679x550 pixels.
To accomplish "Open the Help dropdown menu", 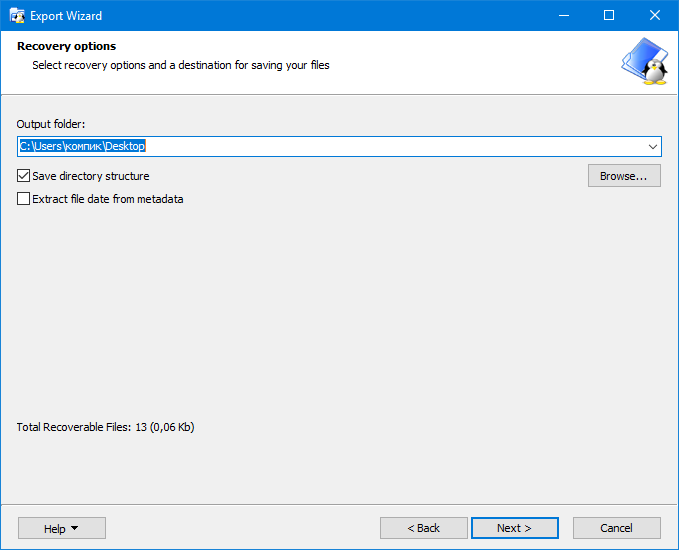I will (61, 528).
